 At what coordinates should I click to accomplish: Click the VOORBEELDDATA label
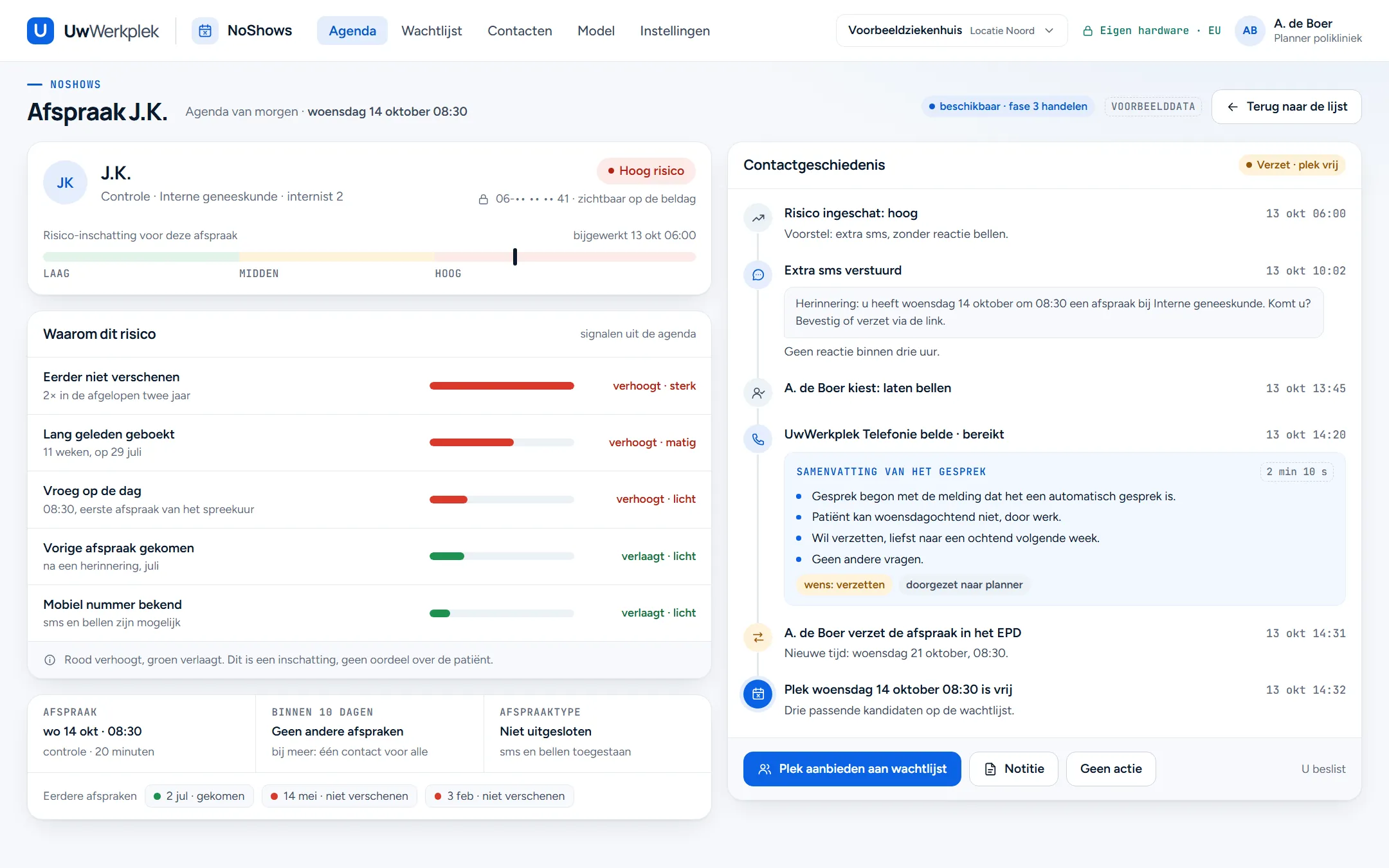click(1153, 106)
